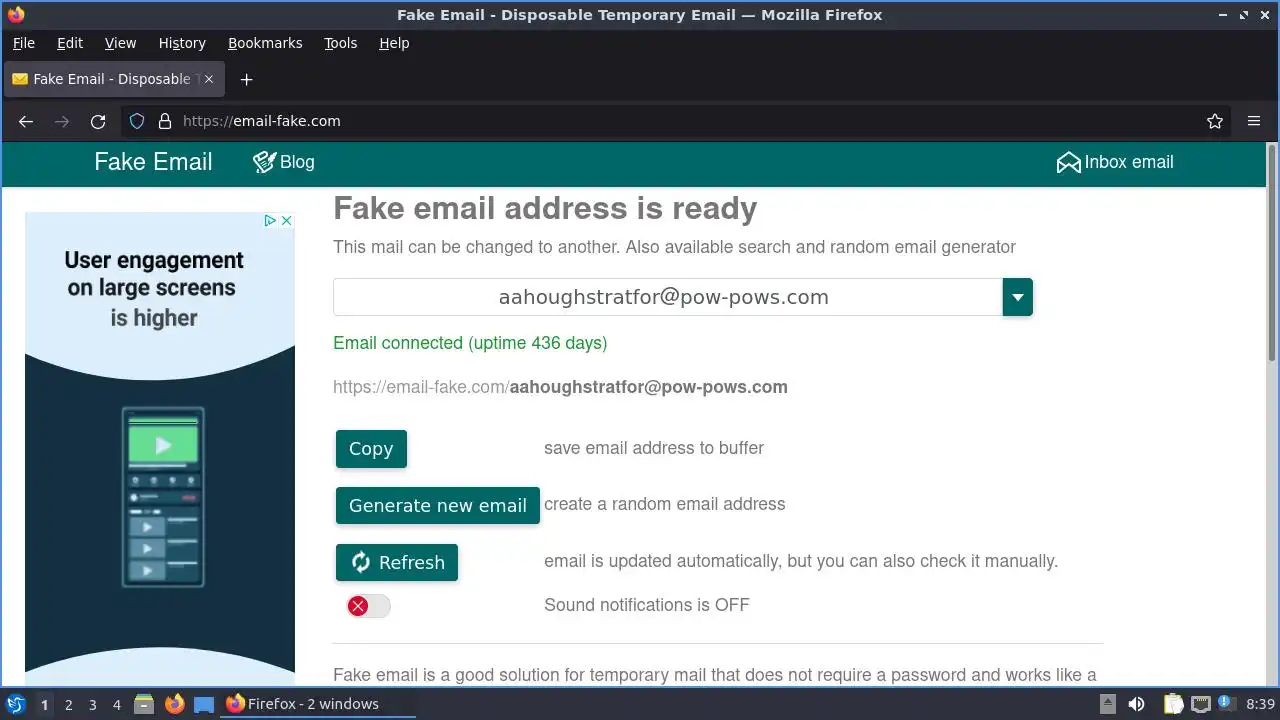Click the clipboard tray icon

point(1173,704)
